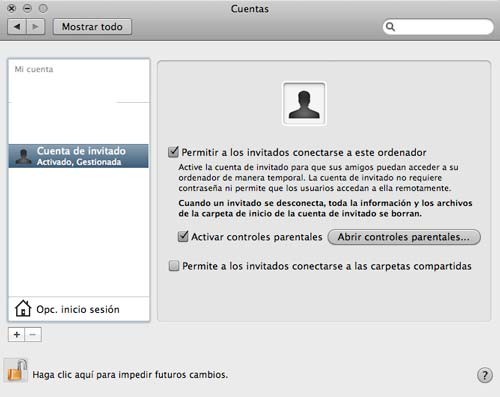Click the guest account silhouette picture
This screenshot has width=500, height=397.
304,104
